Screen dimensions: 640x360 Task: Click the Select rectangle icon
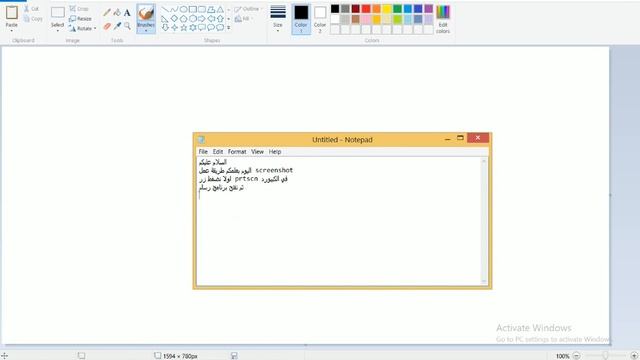coord(58,13)
